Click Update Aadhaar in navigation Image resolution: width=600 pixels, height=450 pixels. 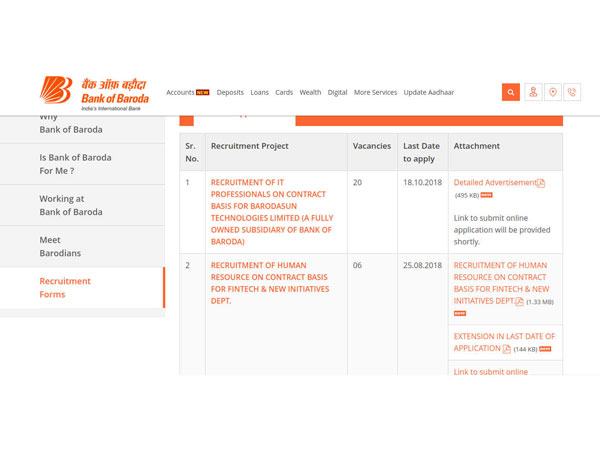(429, 92)
